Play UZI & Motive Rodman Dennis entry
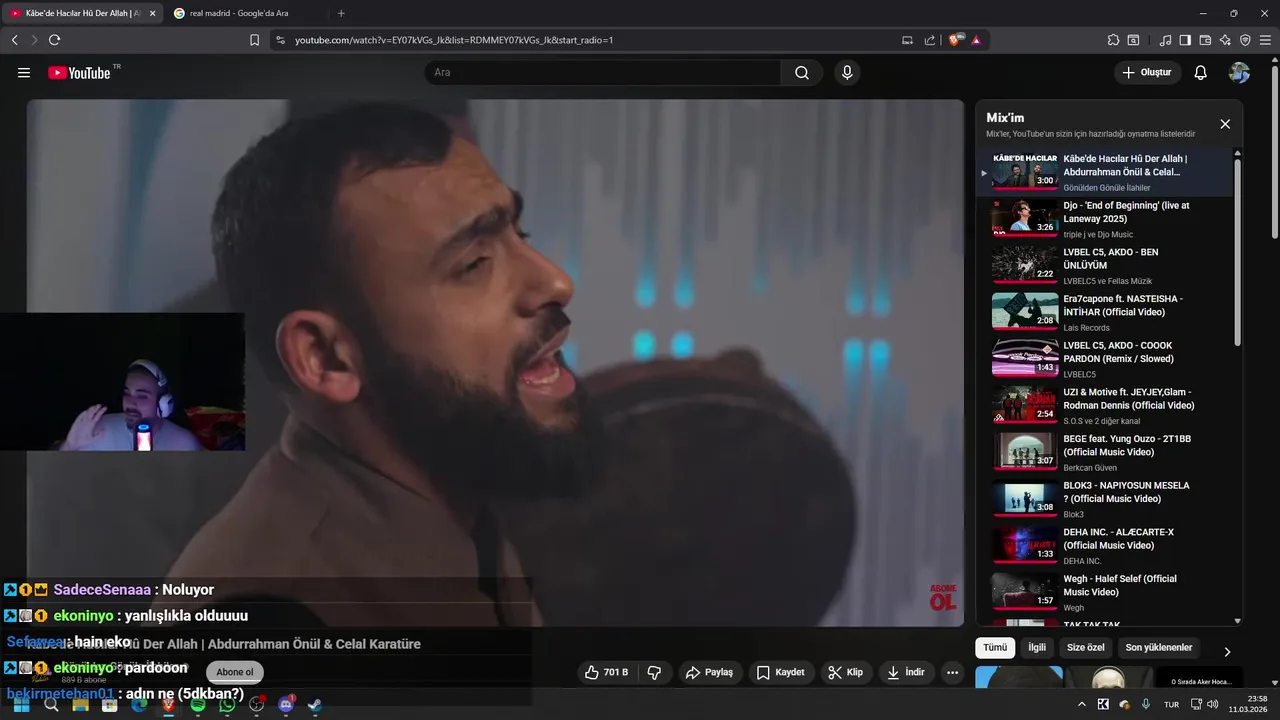Viewport: 1280px width, 720px height. [x=1104, y=406]
